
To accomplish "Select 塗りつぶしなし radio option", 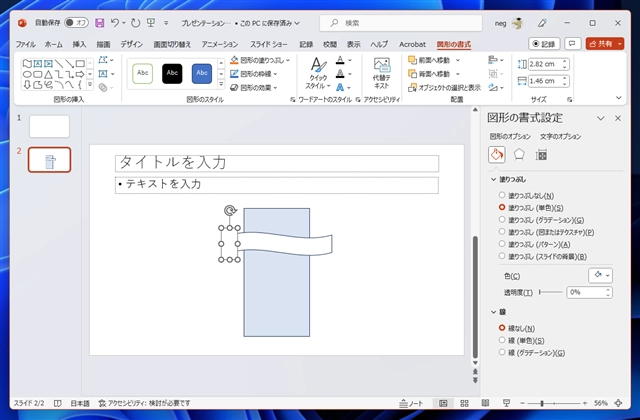I will [x=502, y=195].
